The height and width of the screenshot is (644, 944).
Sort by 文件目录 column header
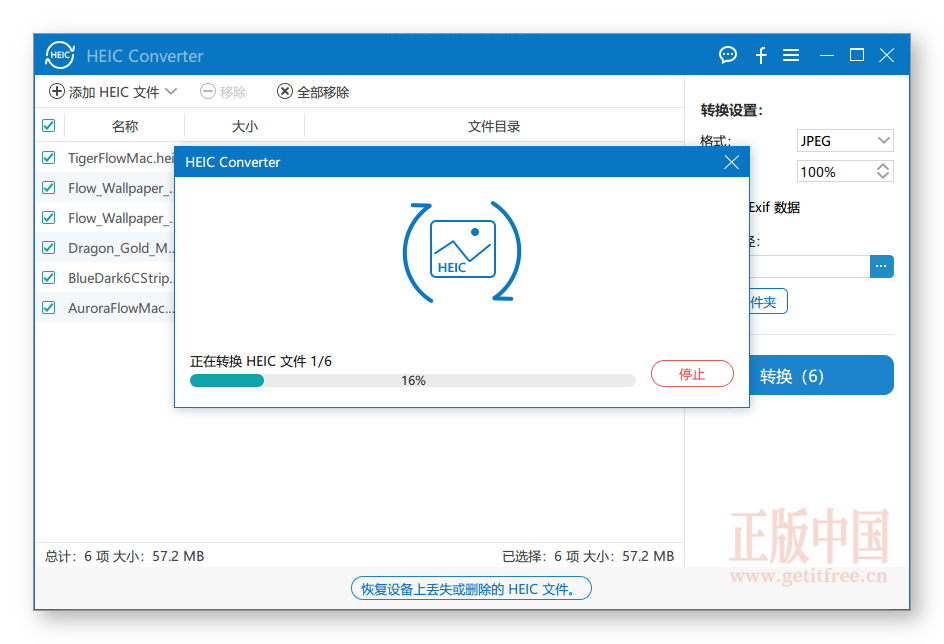[x=494, y=126]
